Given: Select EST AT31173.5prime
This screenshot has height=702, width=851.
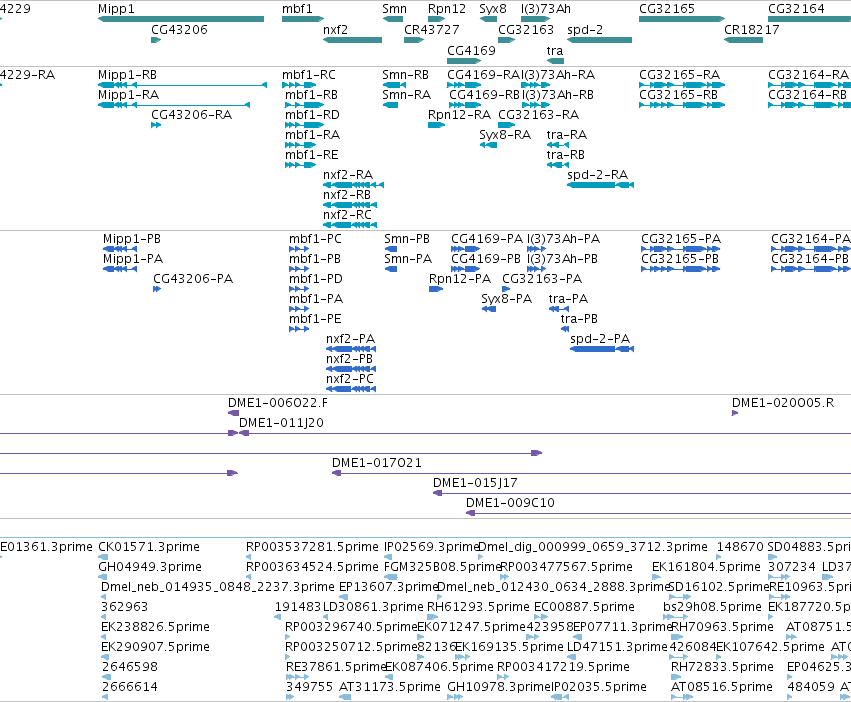Looking at the screenshot, I should (390, 687).
